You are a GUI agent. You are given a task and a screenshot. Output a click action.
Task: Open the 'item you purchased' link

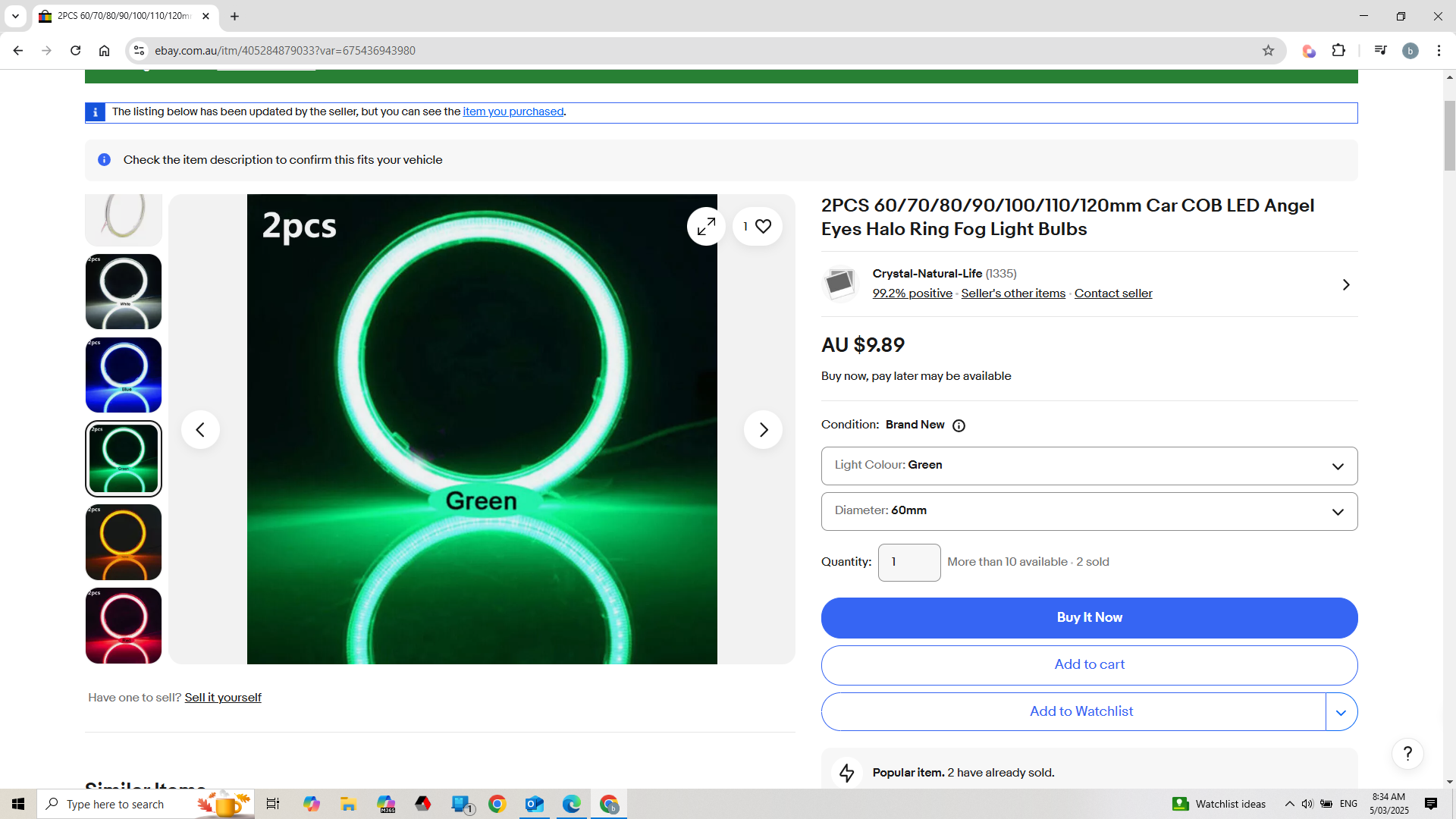(x=513, y=111)
